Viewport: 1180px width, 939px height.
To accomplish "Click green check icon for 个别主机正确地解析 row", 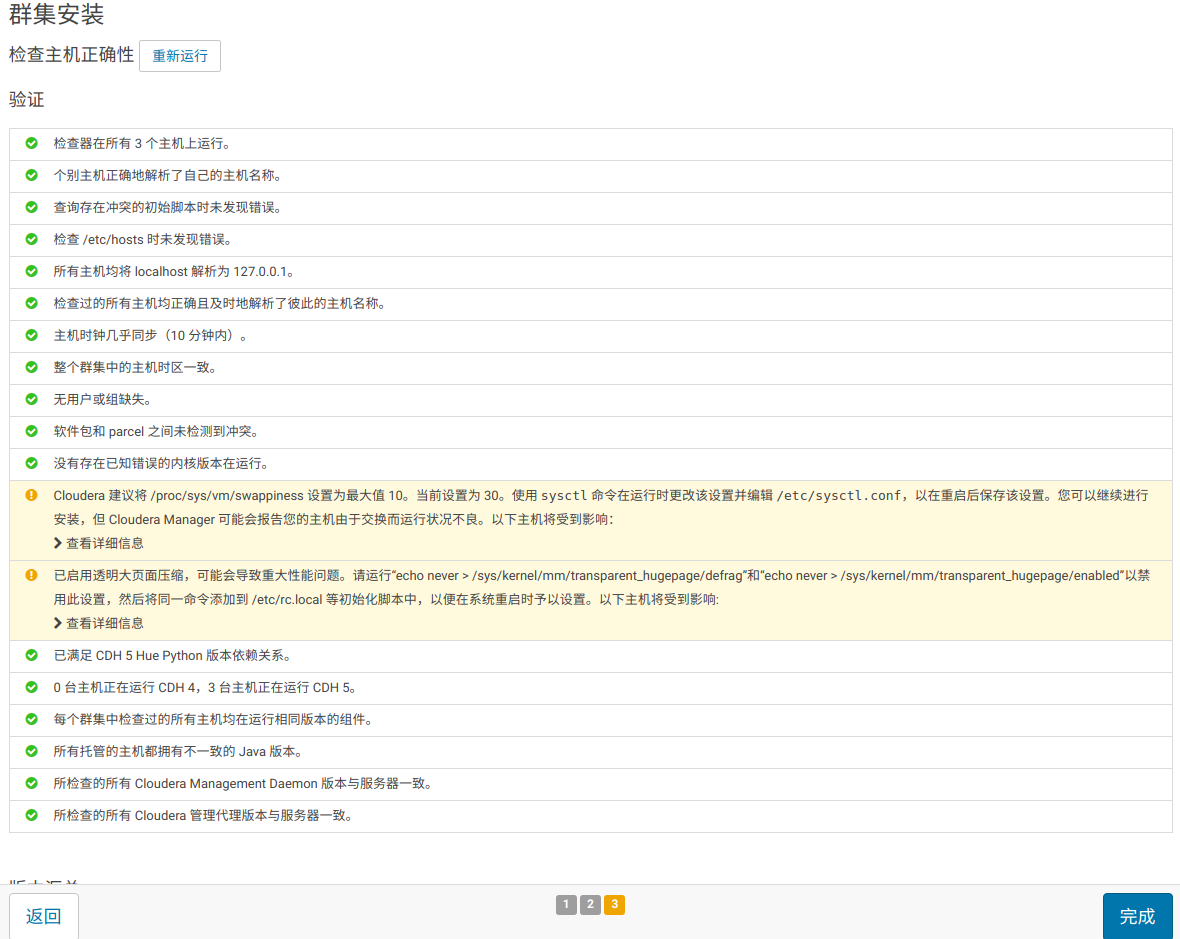I will coord(32,175).
